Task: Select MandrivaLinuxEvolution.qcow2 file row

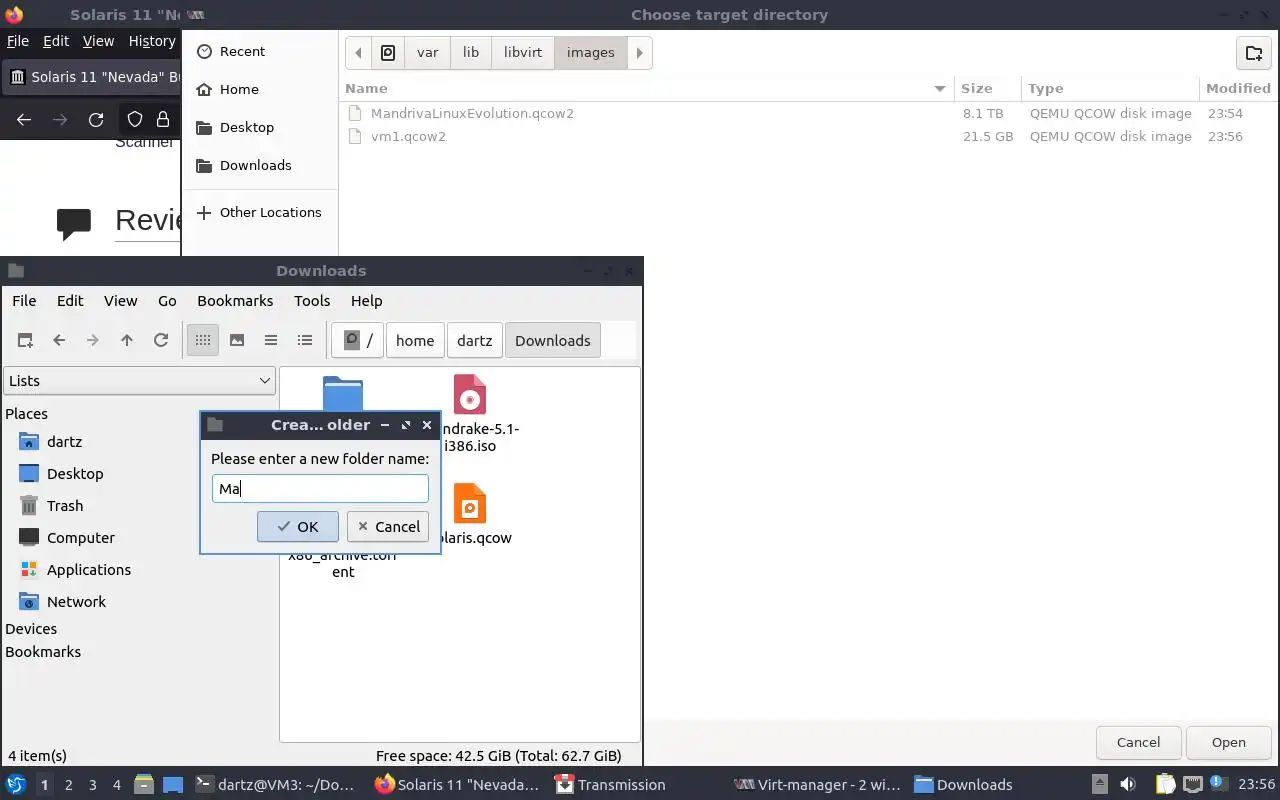Action: [x=809, y=113]
